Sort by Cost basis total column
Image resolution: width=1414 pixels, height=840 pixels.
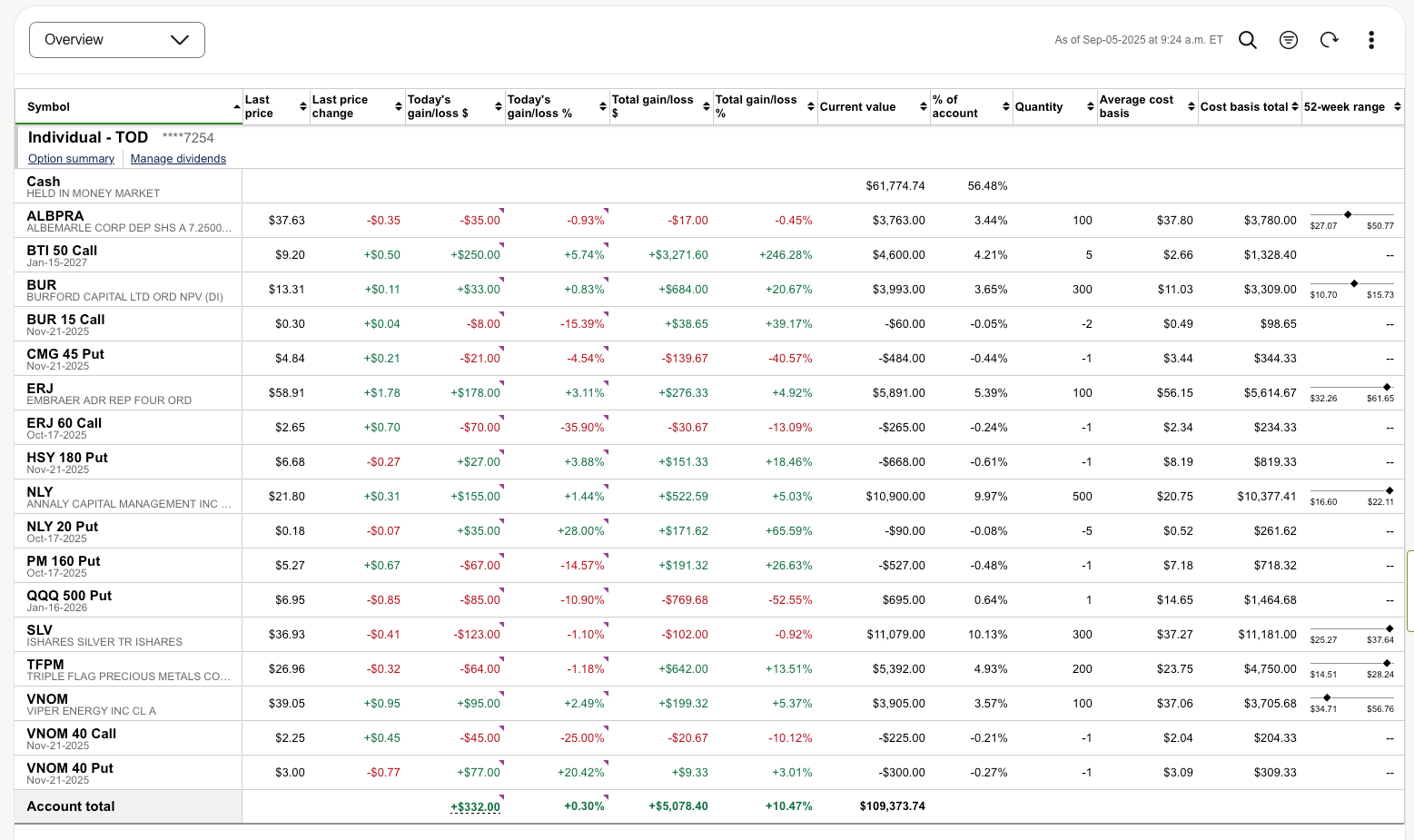pos(1250,106)
